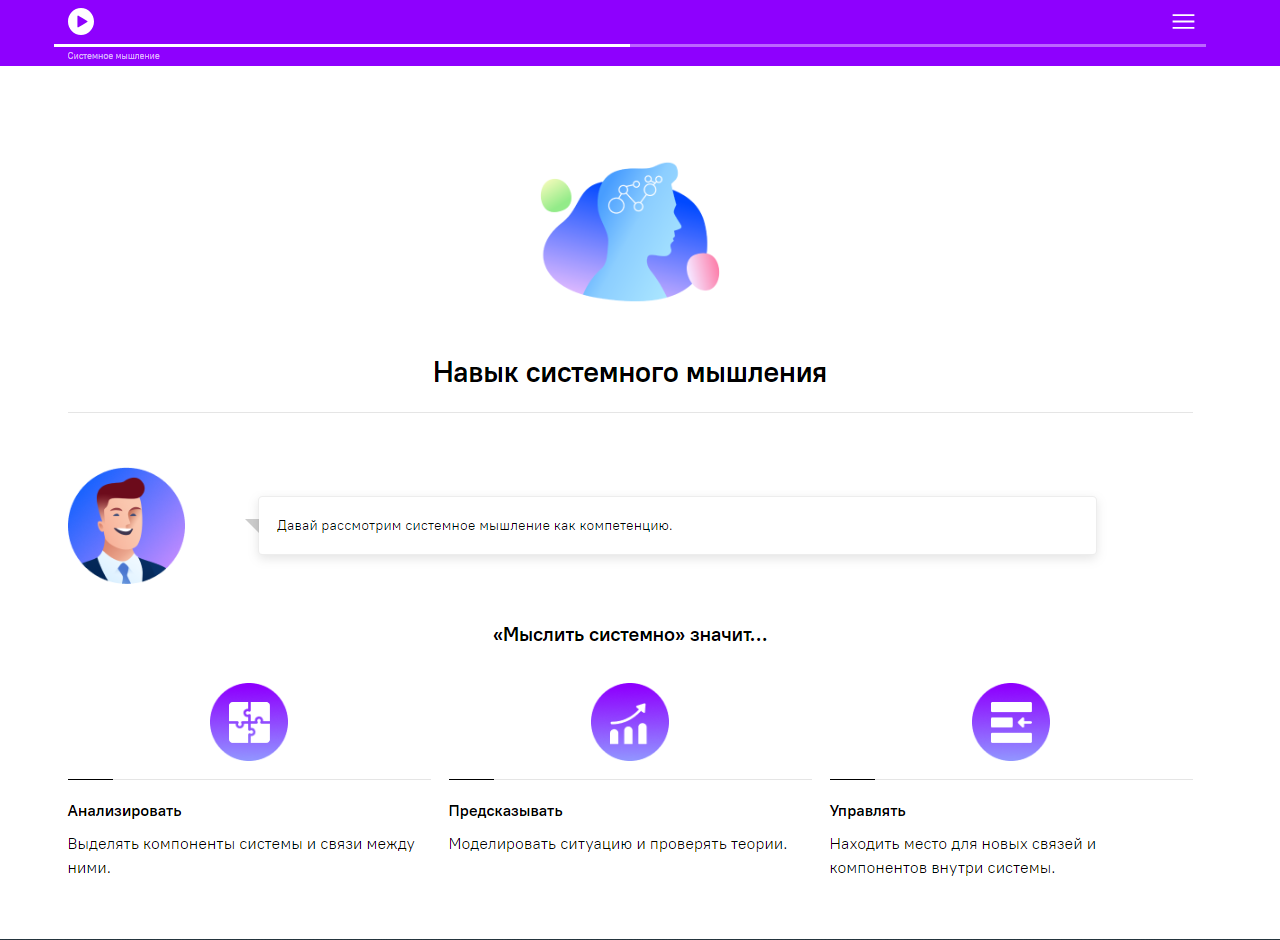Viewport: 1280px width, 940px height.
Task: Click the '«Мыслить системно» значит…' heading
Action: tap(630, 635)
